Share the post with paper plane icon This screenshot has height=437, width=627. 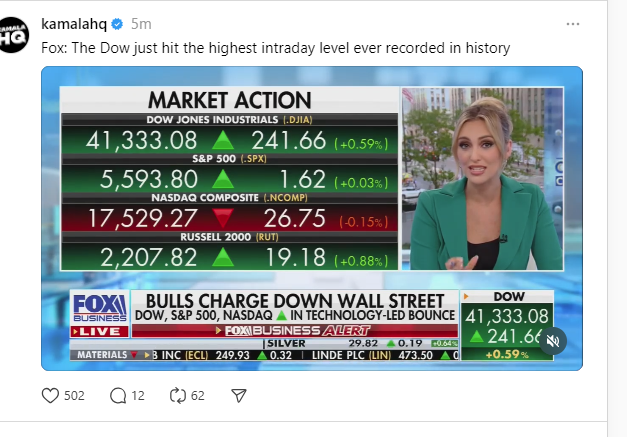[x=239, y=395]
